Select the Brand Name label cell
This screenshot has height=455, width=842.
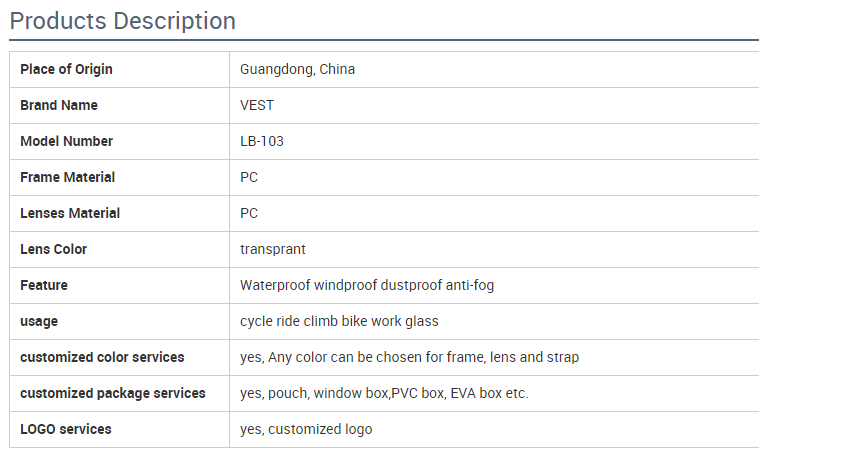click(119, 105)
